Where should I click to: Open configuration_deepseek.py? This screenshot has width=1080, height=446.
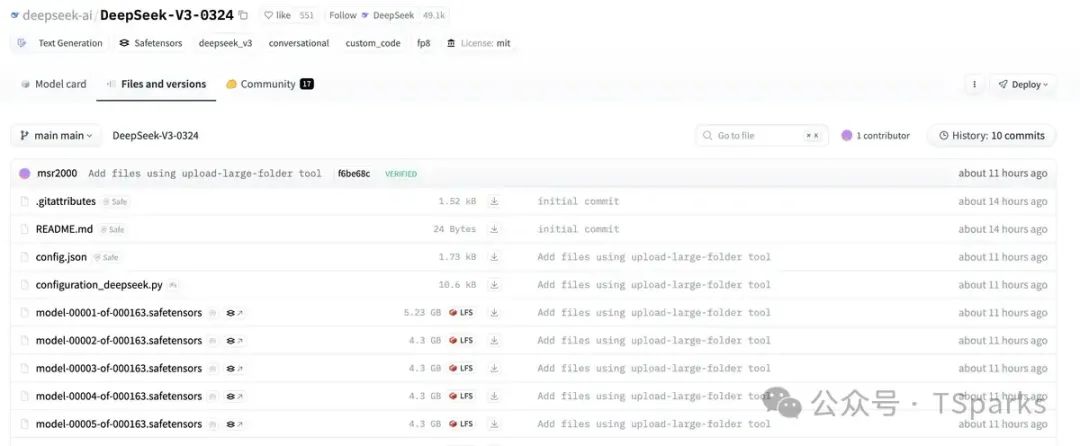(x=99, y=284)
